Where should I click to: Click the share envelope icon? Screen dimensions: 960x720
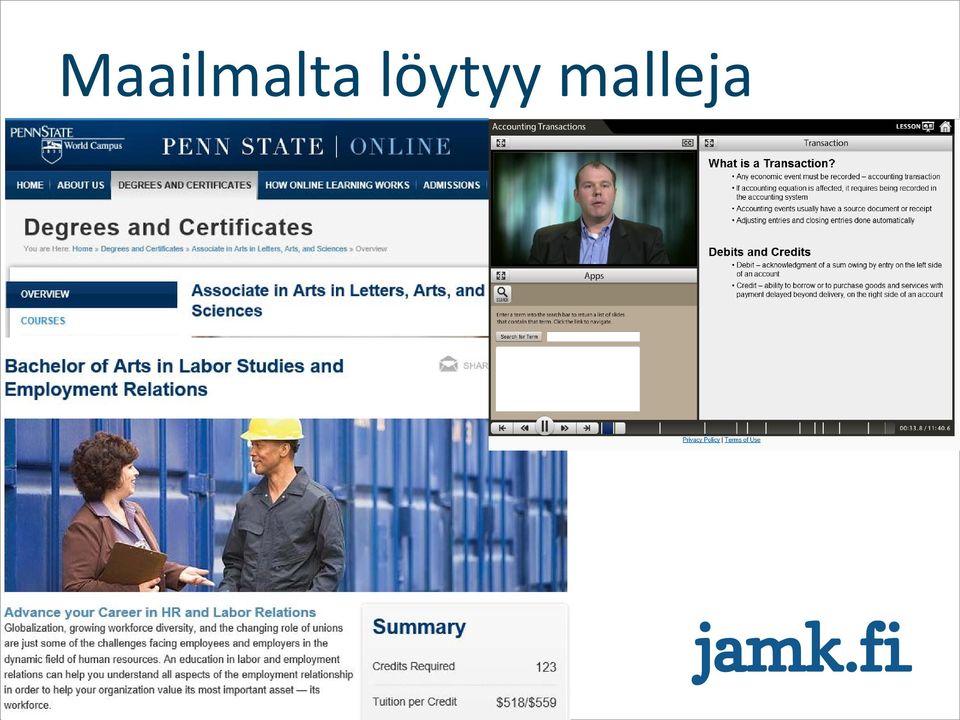click(x=448, y=364)
